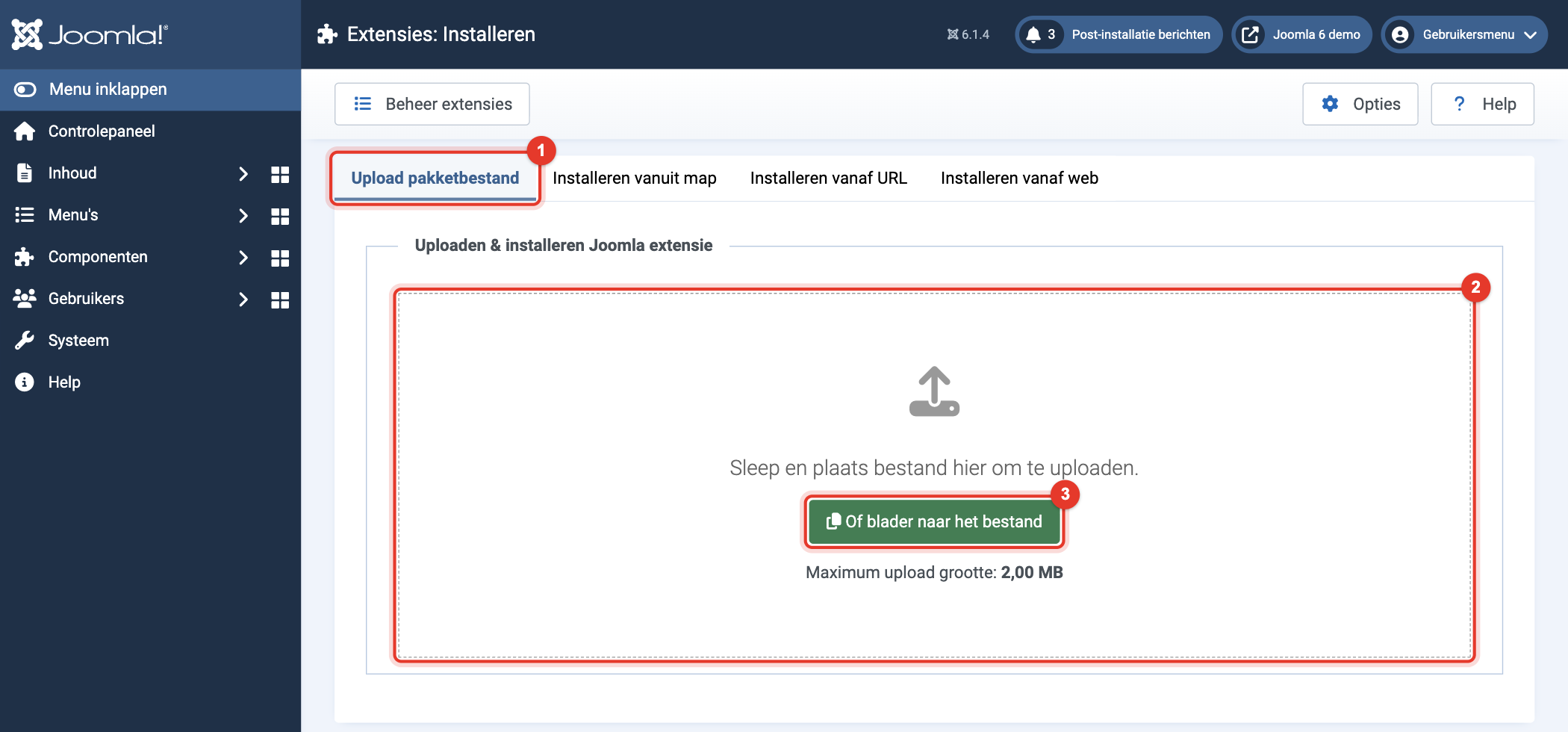Click the copy icon in browse button
The image size is (1568, 732).
pos(833,521)
